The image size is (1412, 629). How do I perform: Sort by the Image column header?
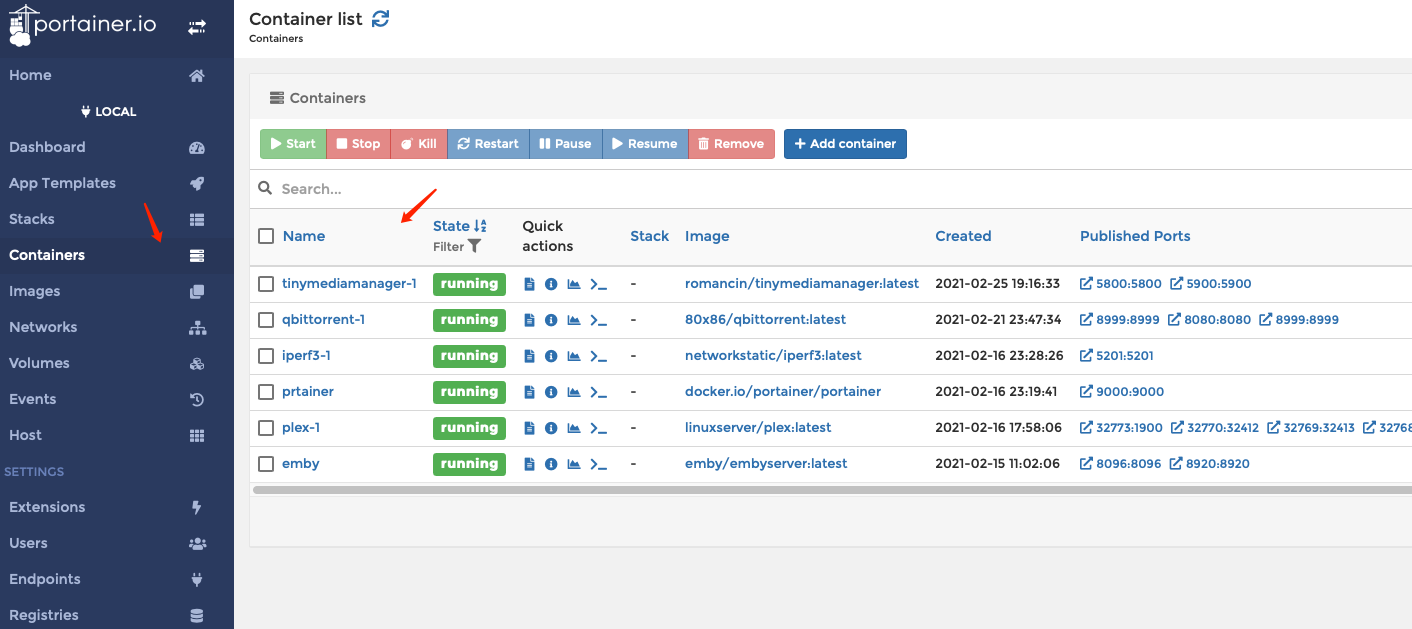coord(707,236)
